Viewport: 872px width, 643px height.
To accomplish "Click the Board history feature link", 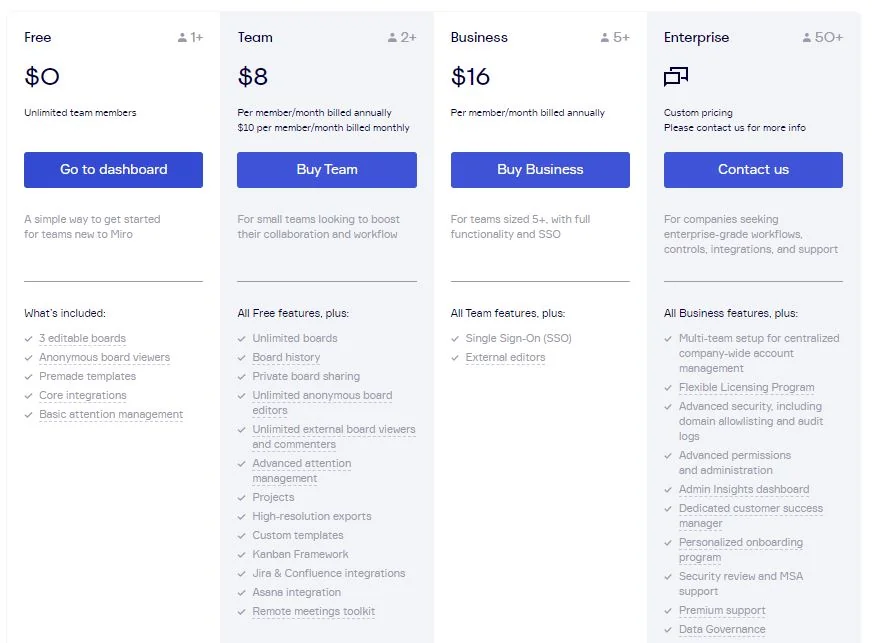I will [x=286, y=357].
